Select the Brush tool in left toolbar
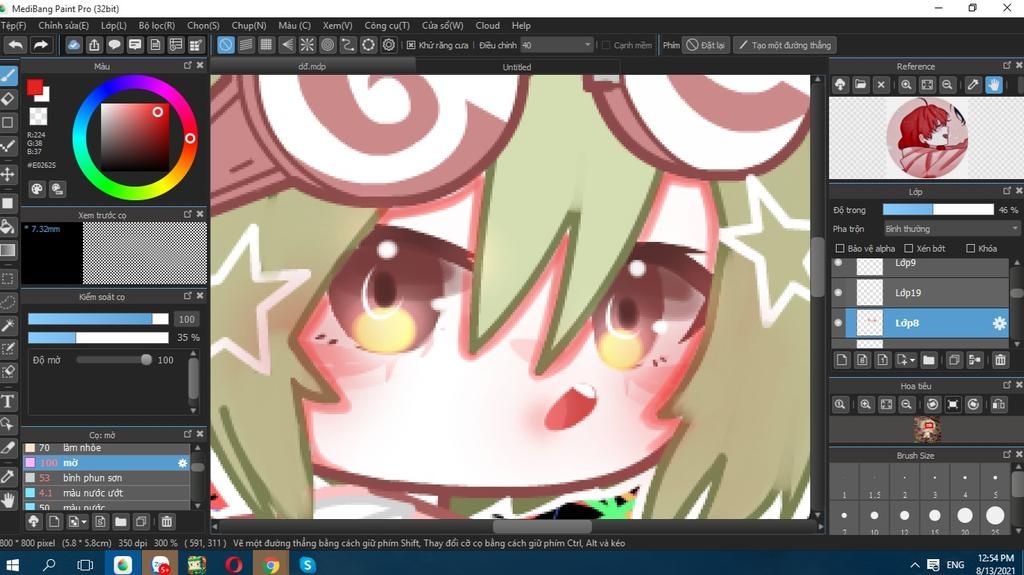 [x=8, y=76]
